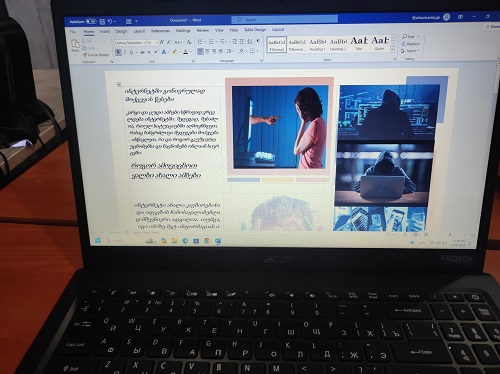Open the font size dropdown
Viewport: 500px width, 374px height.
click(x=152, y=43)
